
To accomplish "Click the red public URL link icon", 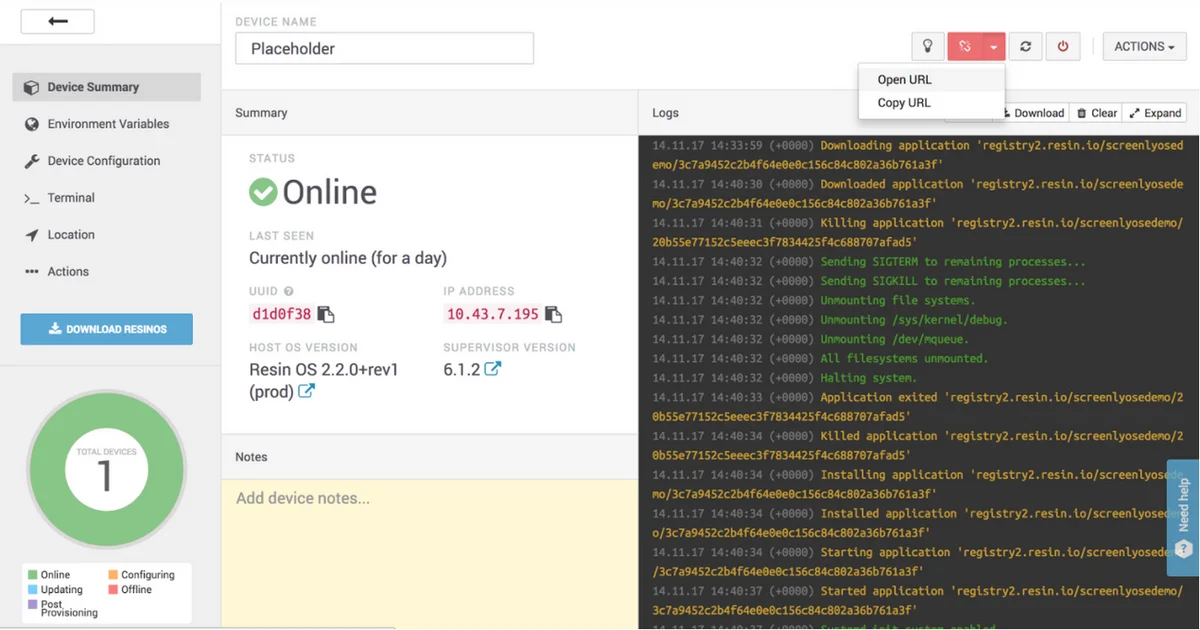I will pos(964,47).
